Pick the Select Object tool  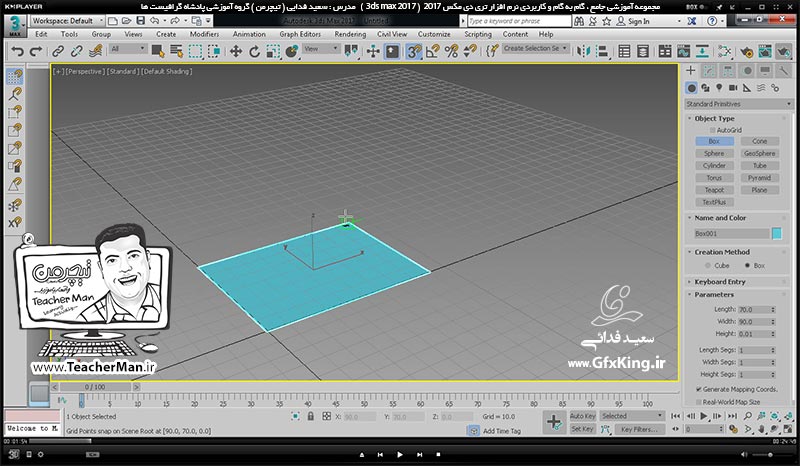click(158, 51)
